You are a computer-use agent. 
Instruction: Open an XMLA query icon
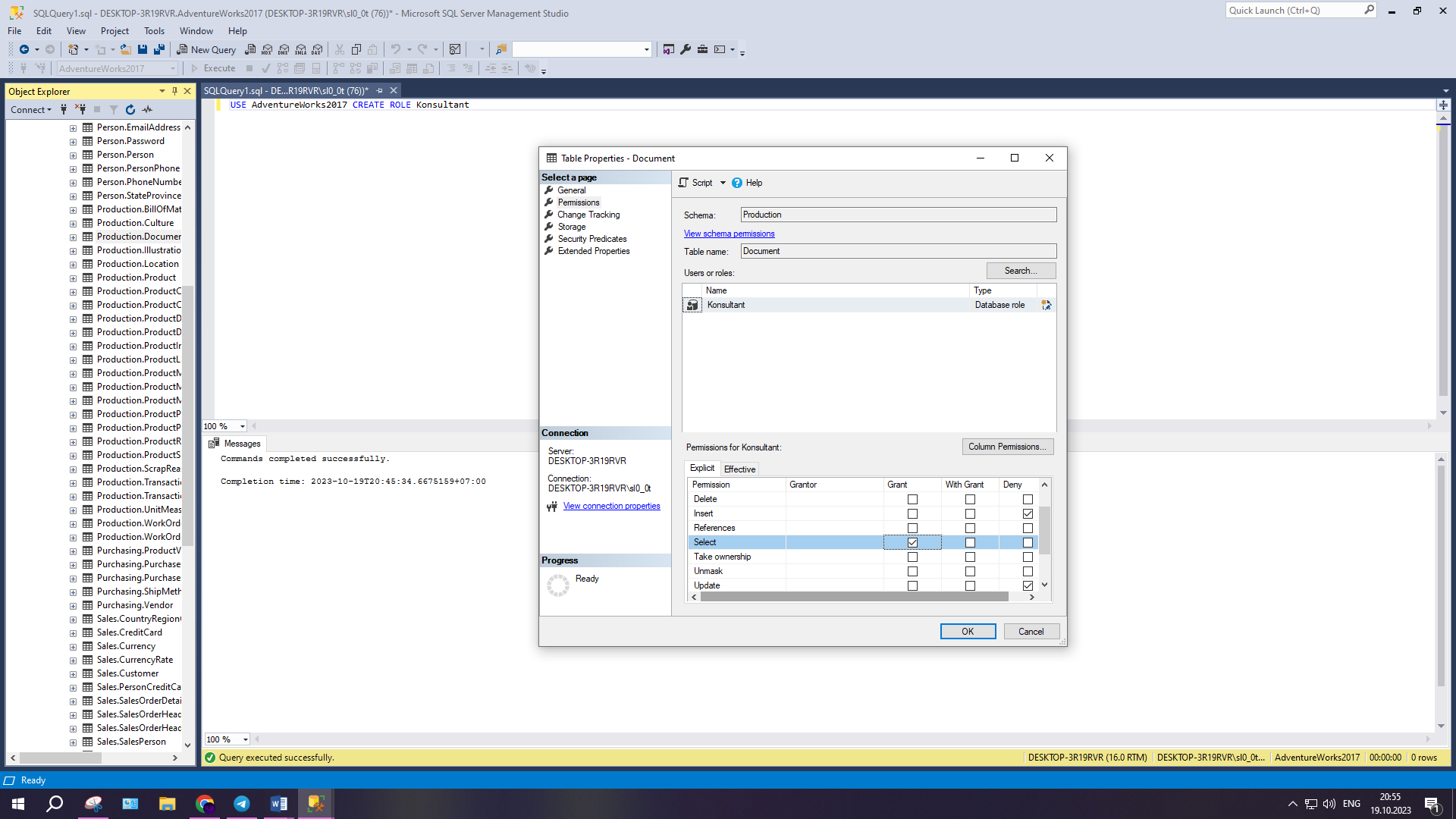301,49
